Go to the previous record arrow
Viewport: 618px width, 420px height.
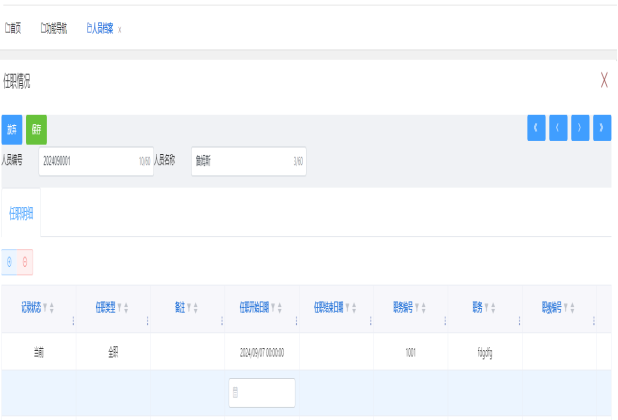coord(558,128)
